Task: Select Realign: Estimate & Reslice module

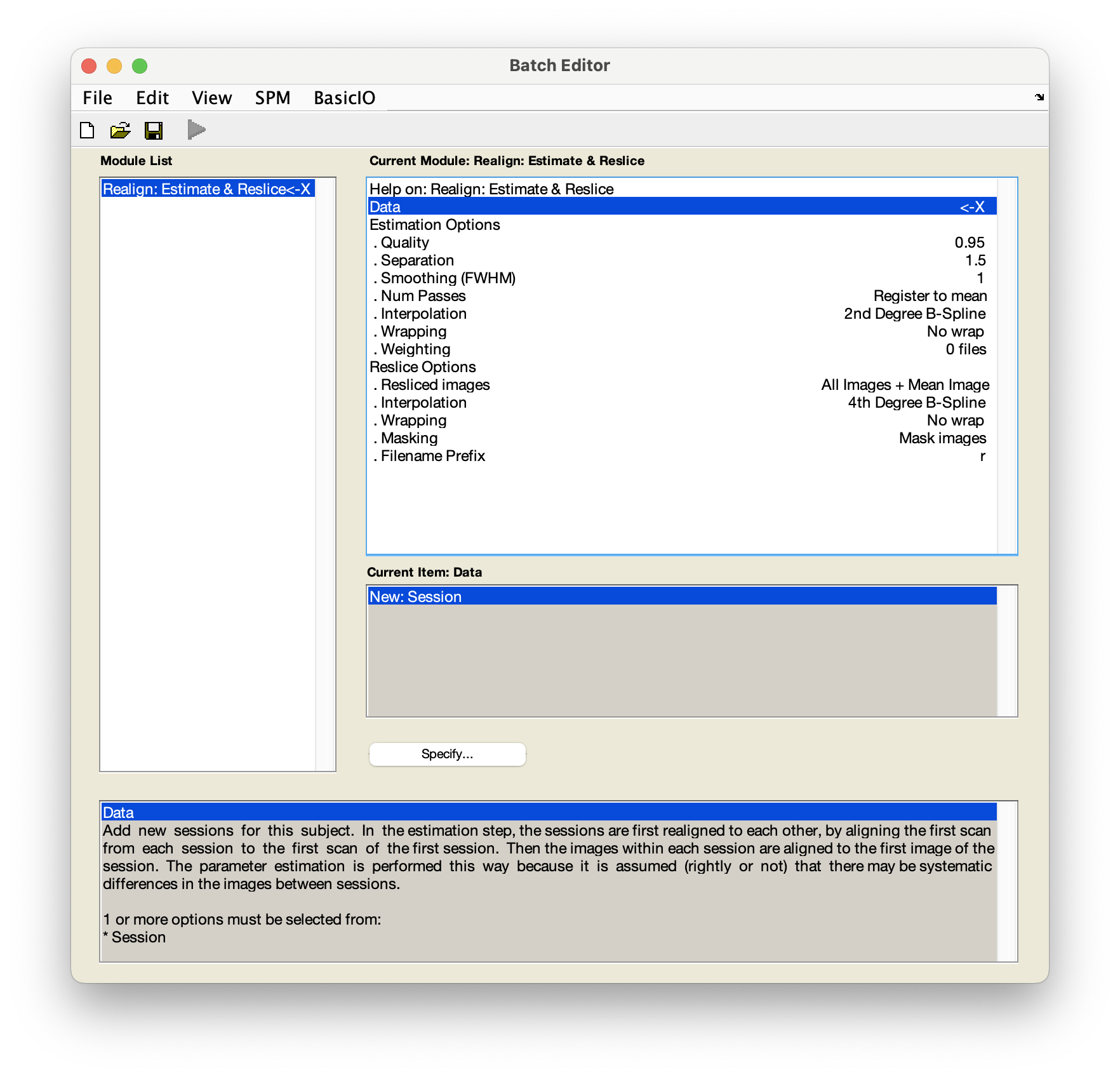Action: tap(208, 189)
